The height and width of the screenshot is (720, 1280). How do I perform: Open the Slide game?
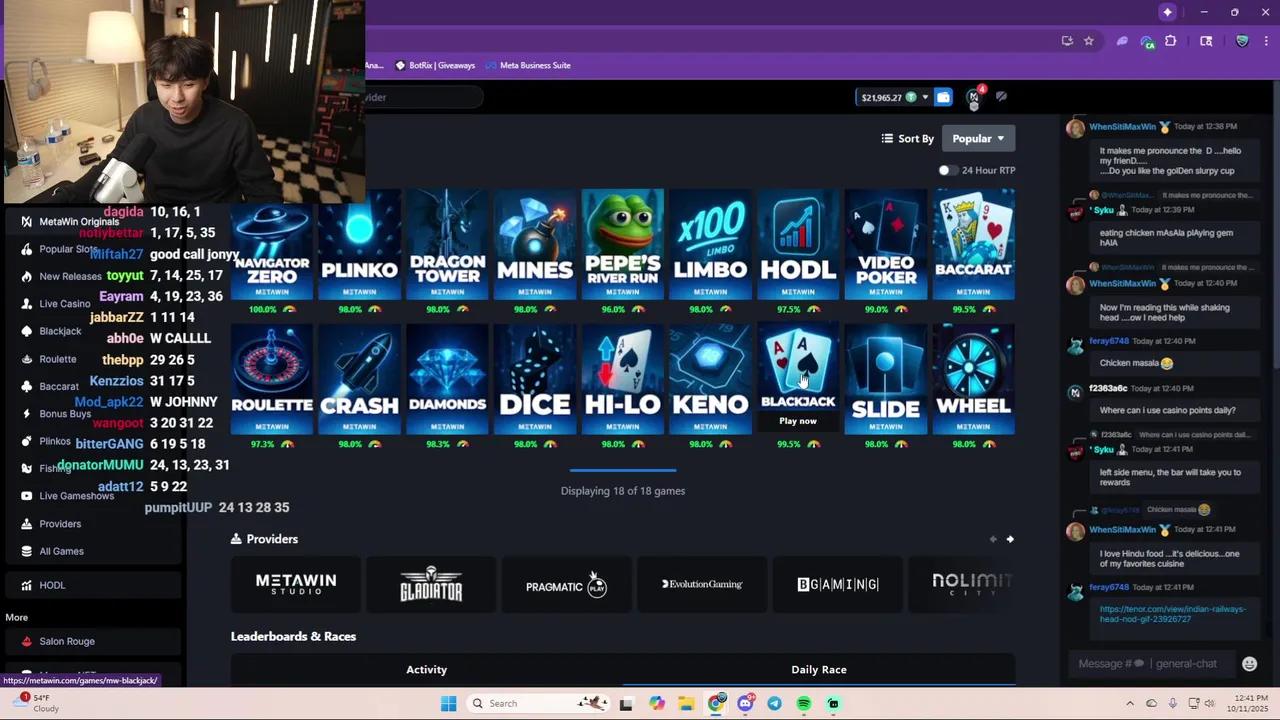886,380
